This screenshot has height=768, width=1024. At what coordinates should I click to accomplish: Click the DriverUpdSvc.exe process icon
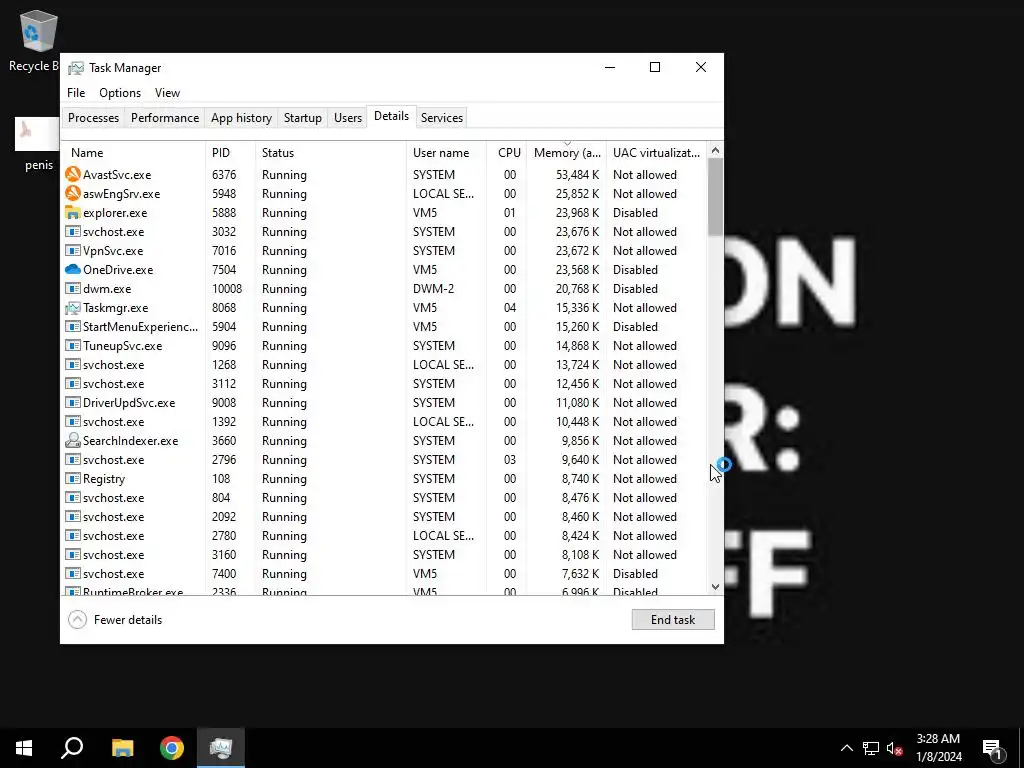pyautogui.click(x=72, y=402)
